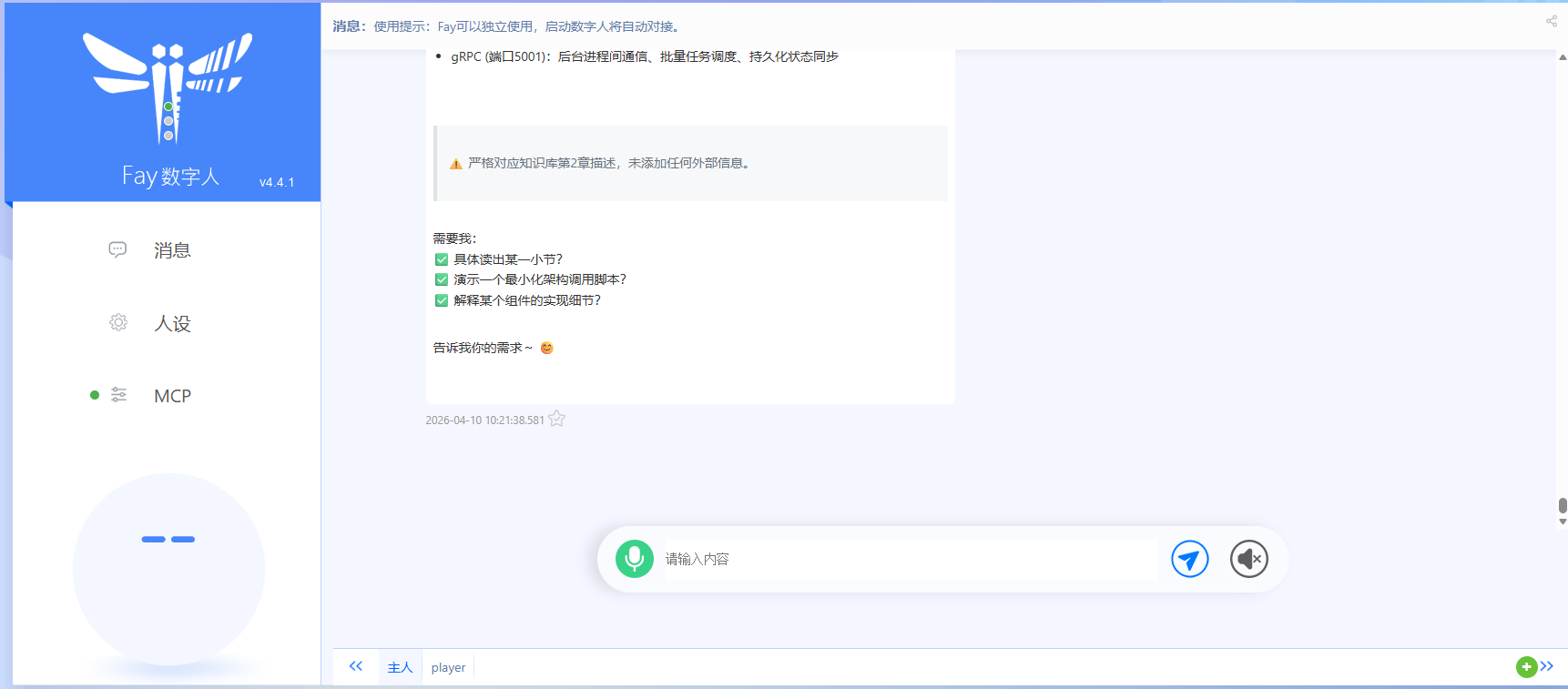Click the gear icon beside 人设
The image size is (1568, 689).
[x=118, y=322]
